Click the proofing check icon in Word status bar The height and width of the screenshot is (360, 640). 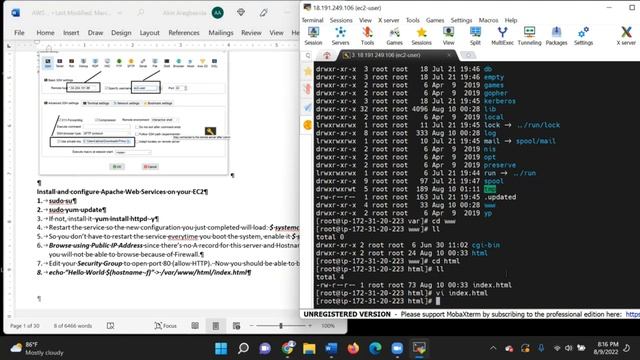tap(110, 325)
